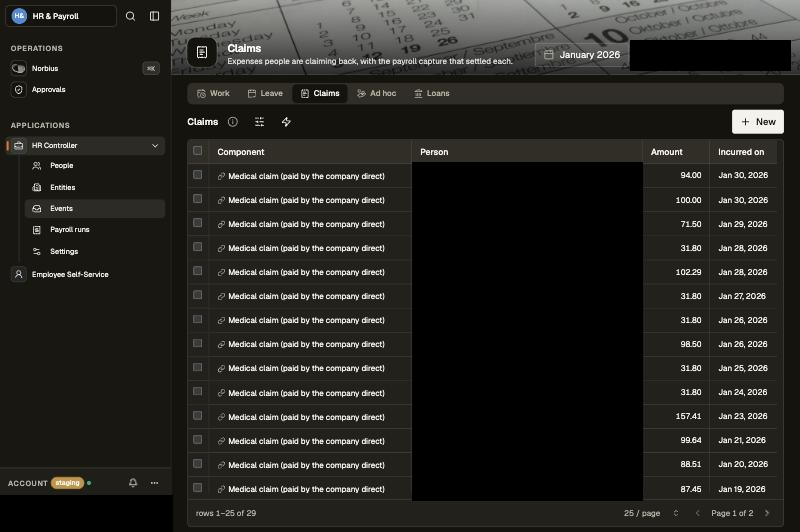Open table filter settings sliders icon
The image size is (800, 532).
coord(260,122)
